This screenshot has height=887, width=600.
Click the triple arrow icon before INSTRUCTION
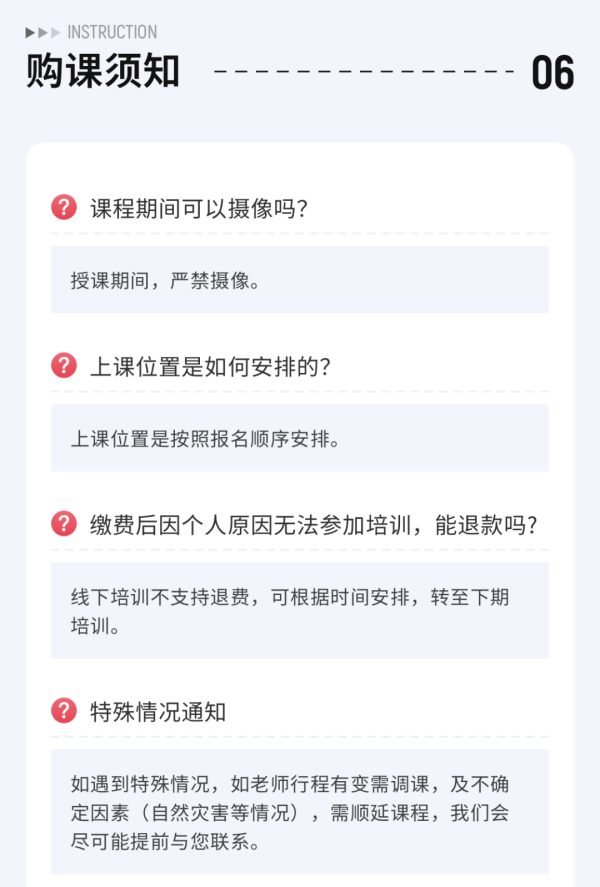(43, 33)
